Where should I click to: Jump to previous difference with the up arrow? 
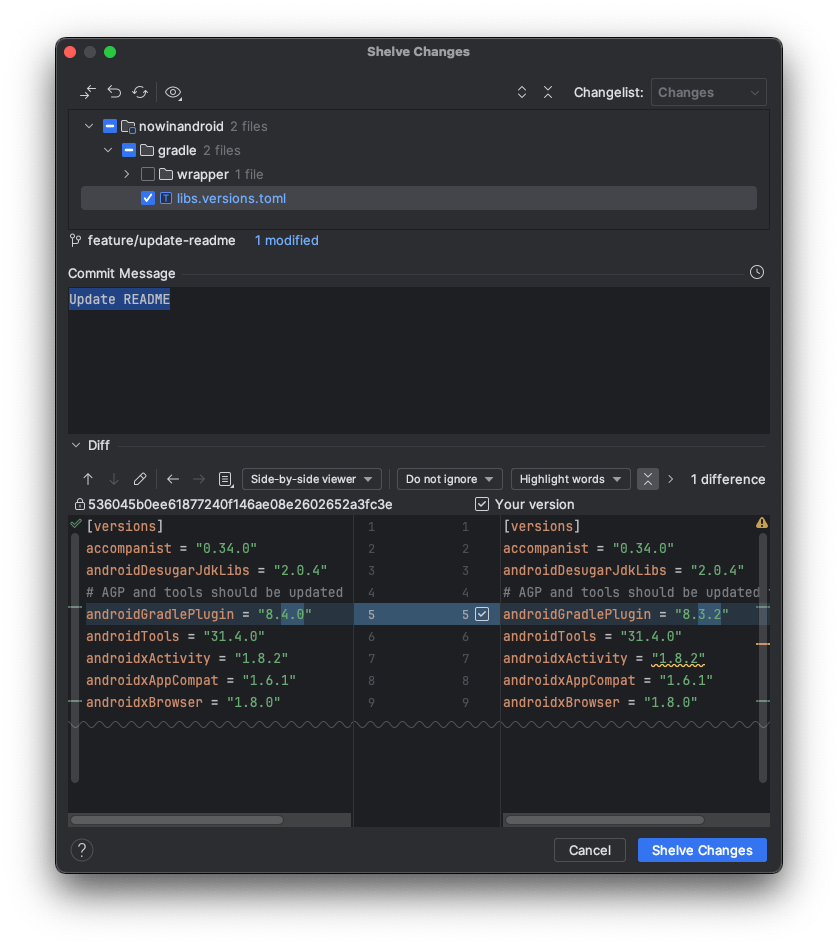coord(89,479)
